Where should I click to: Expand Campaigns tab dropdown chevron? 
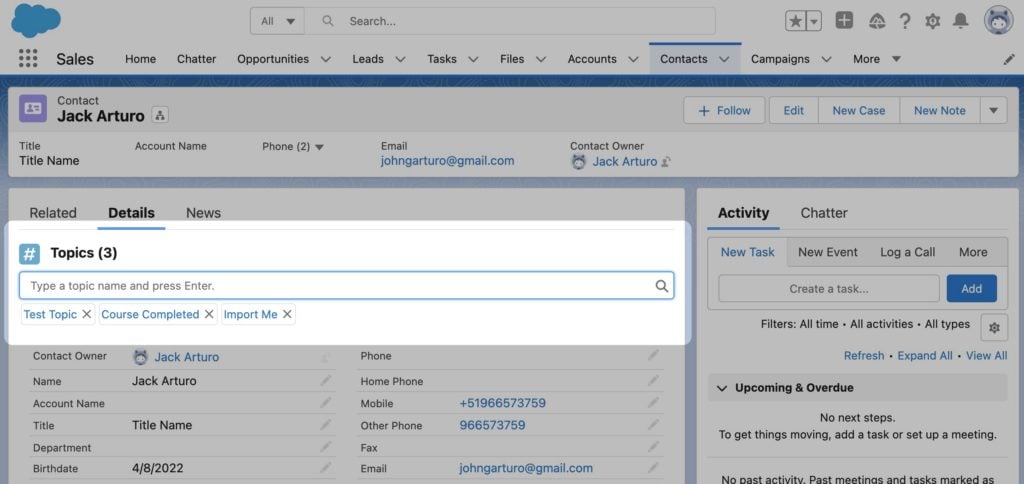coord(826,59)
